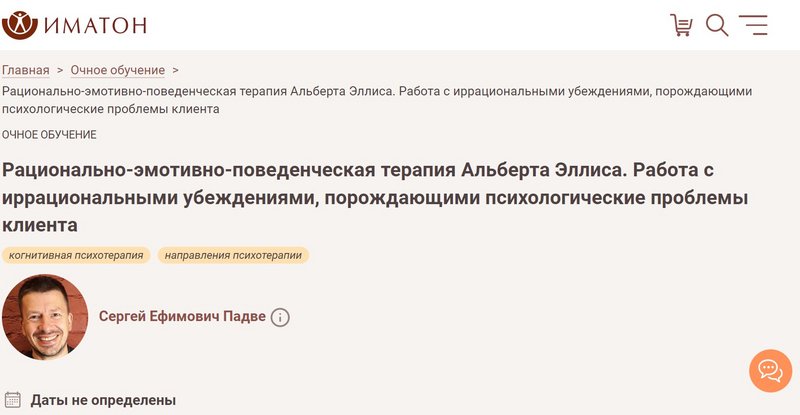800x415 pixels.
Task: Select the направления психотерапии tag
Action: [233, 255]
